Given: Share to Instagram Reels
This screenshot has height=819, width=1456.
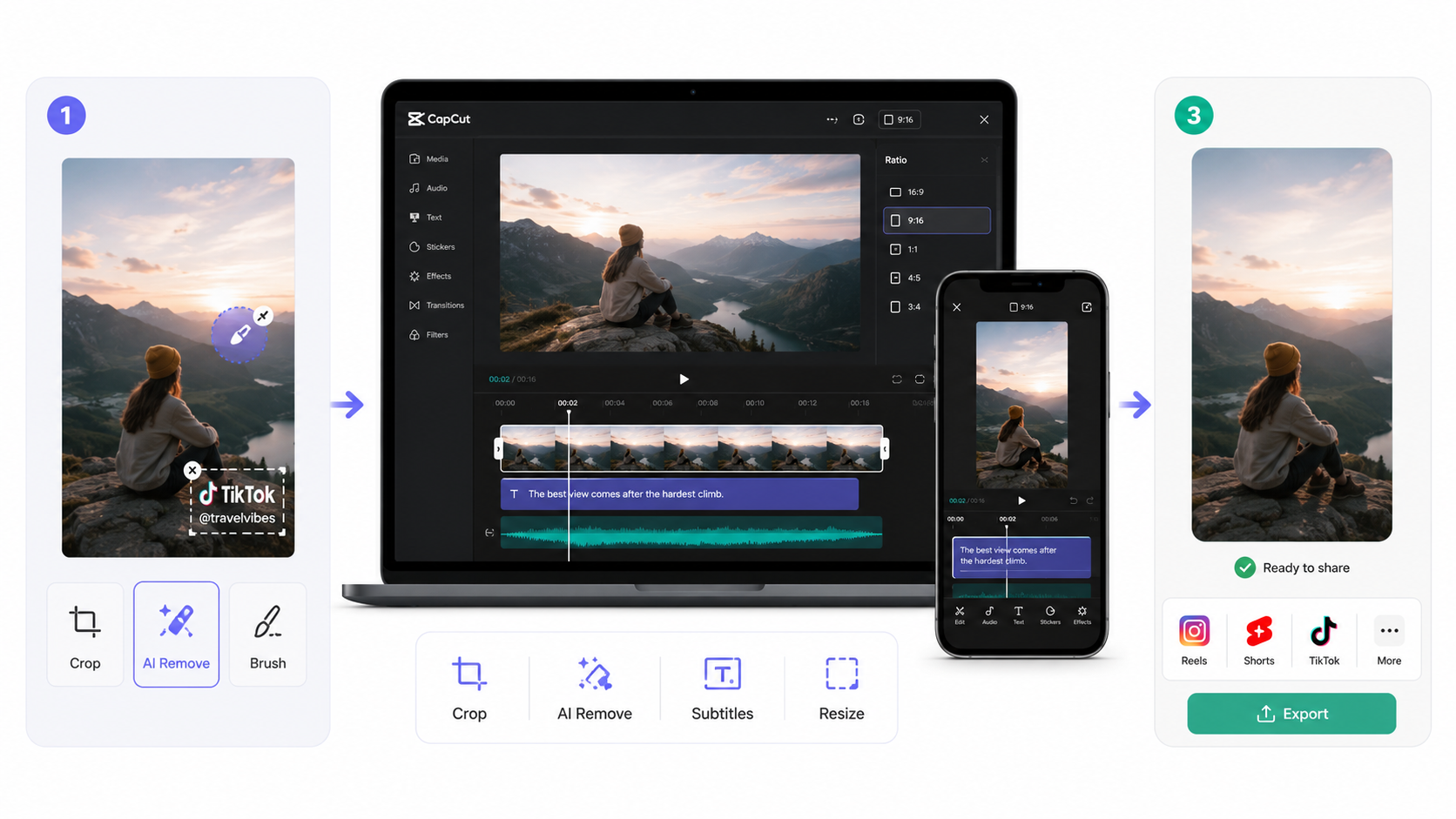Looking at the screenshot, I should tap(1194, 641).
